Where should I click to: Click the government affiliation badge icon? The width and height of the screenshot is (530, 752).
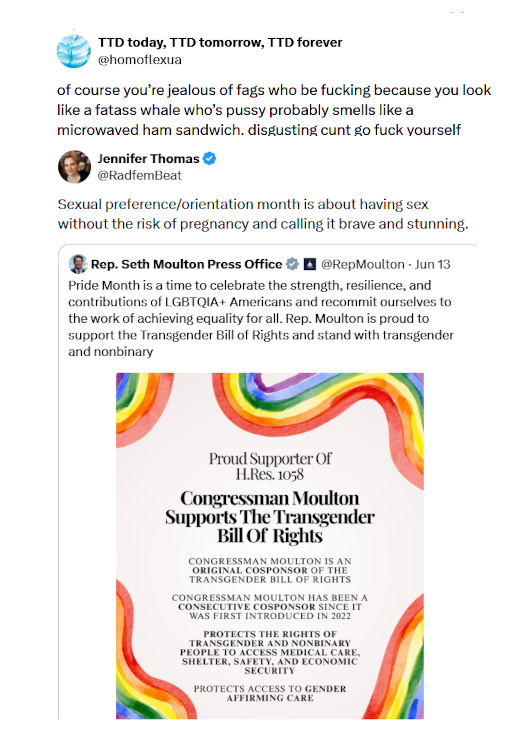310,264
